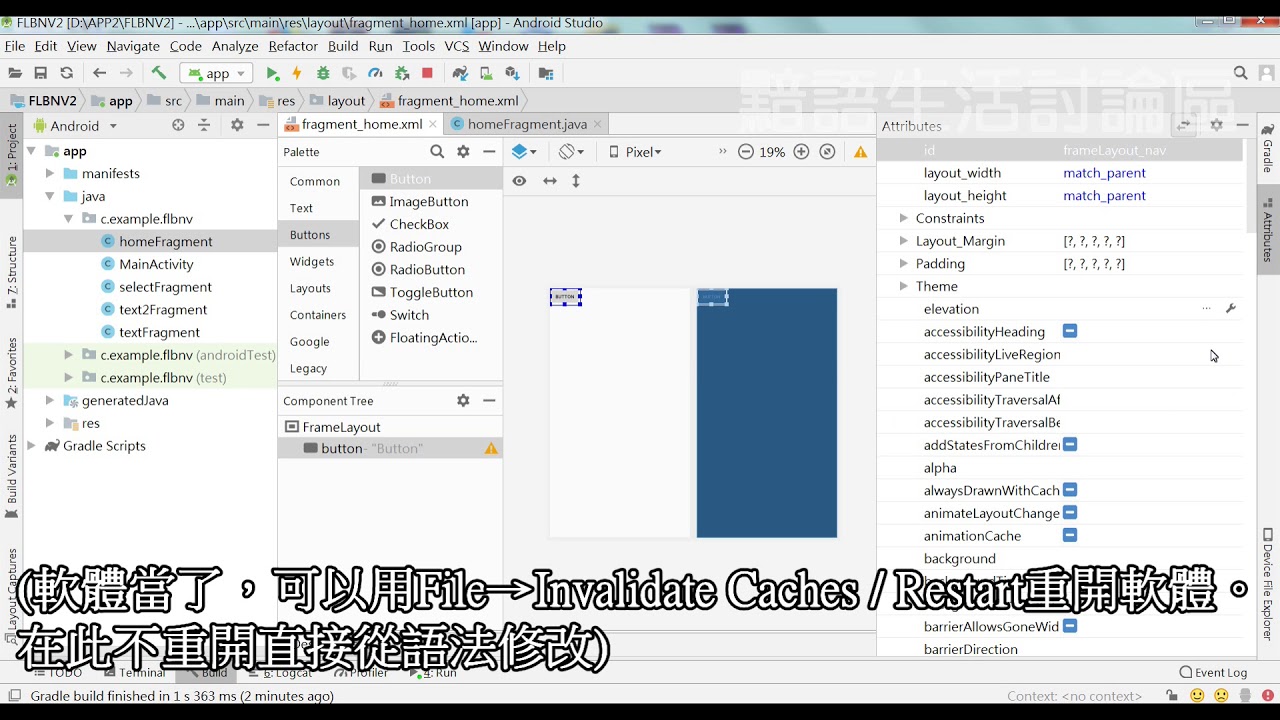
Task: Open Project panel gear settings
Action: point(237,125)
